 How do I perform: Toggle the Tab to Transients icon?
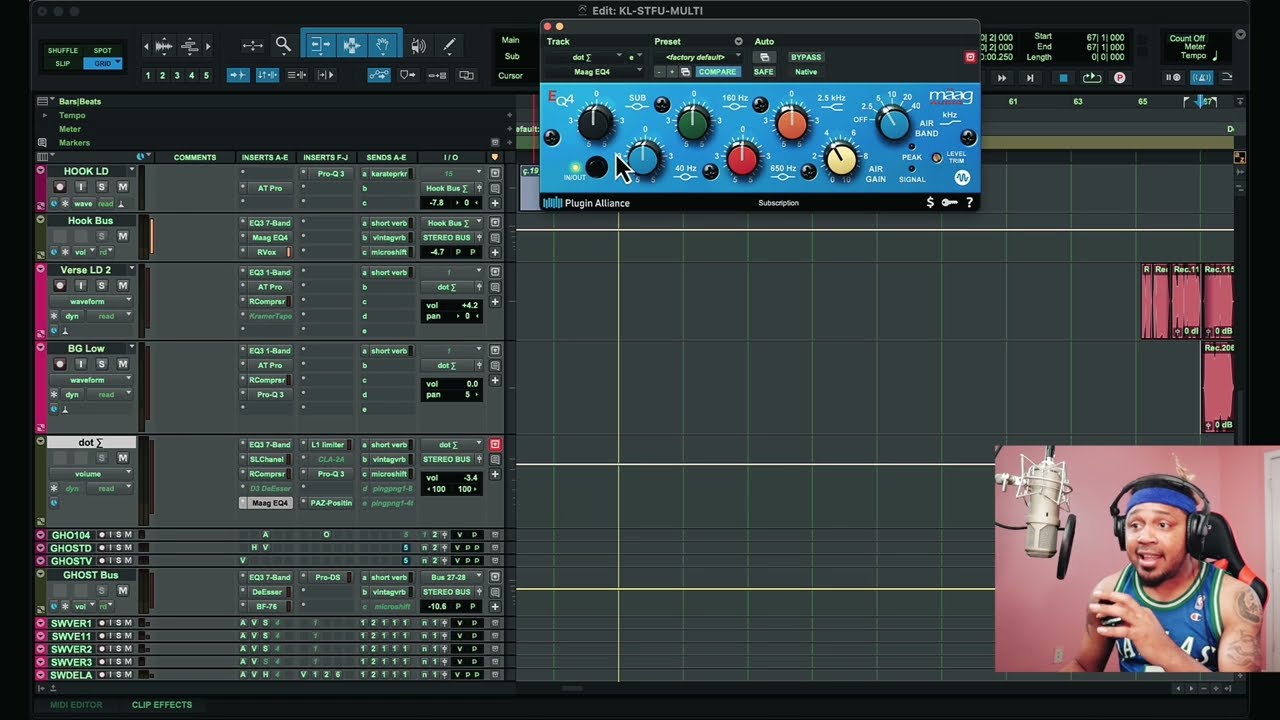pyautogui.click(x=238, y=75)
